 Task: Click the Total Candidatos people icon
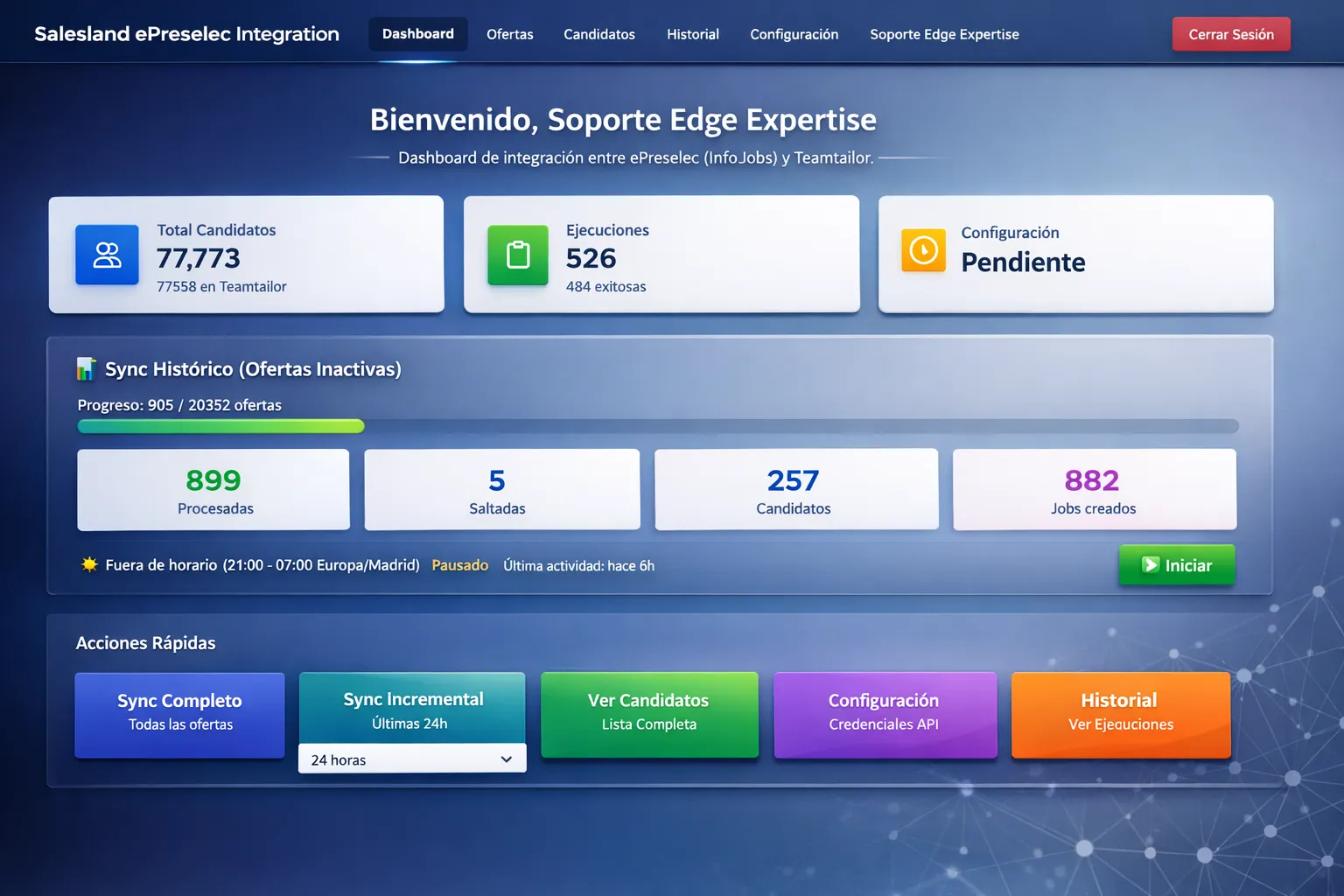(107, 255)
